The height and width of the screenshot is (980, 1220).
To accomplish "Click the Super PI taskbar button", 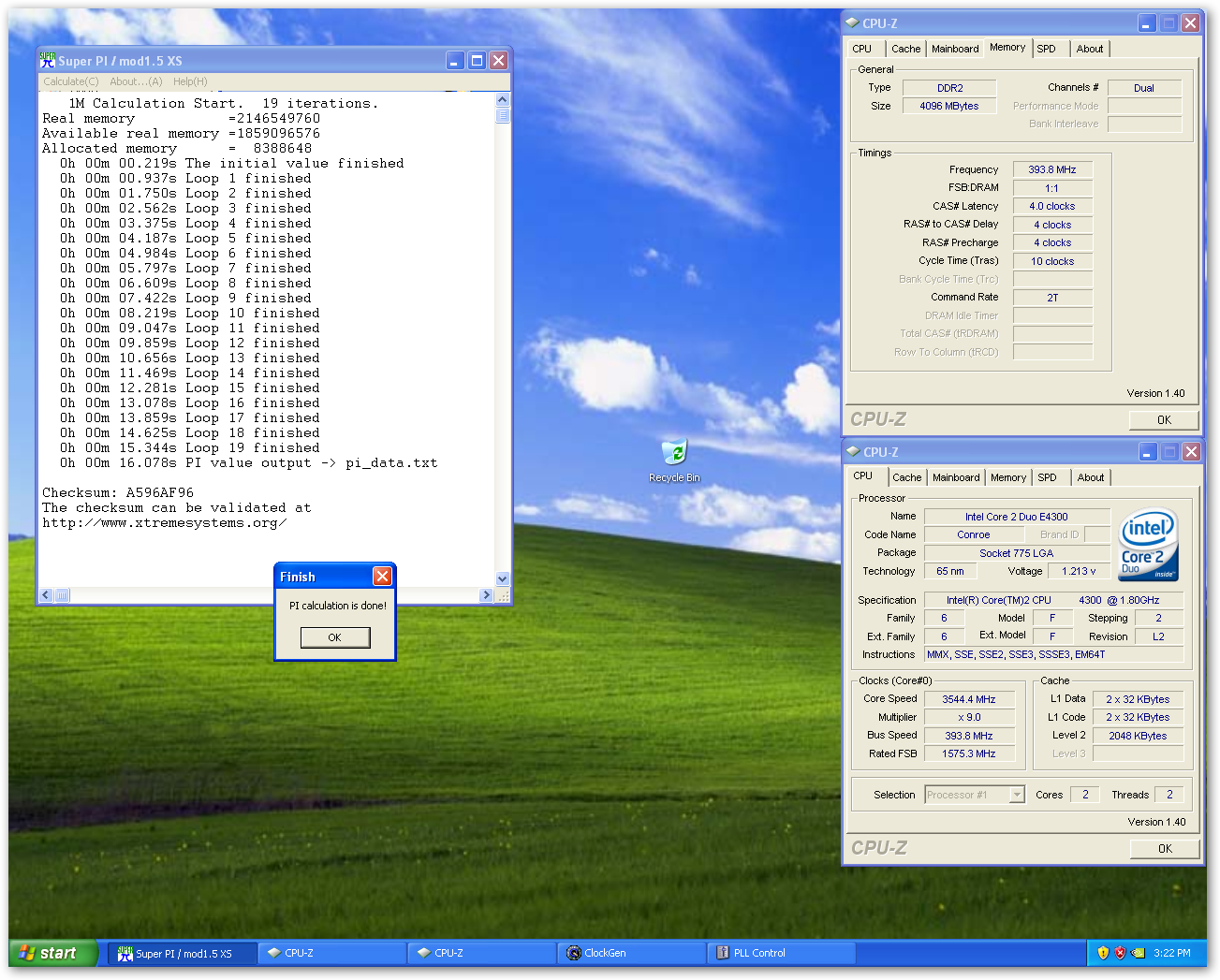I will [x=182, y=954].
